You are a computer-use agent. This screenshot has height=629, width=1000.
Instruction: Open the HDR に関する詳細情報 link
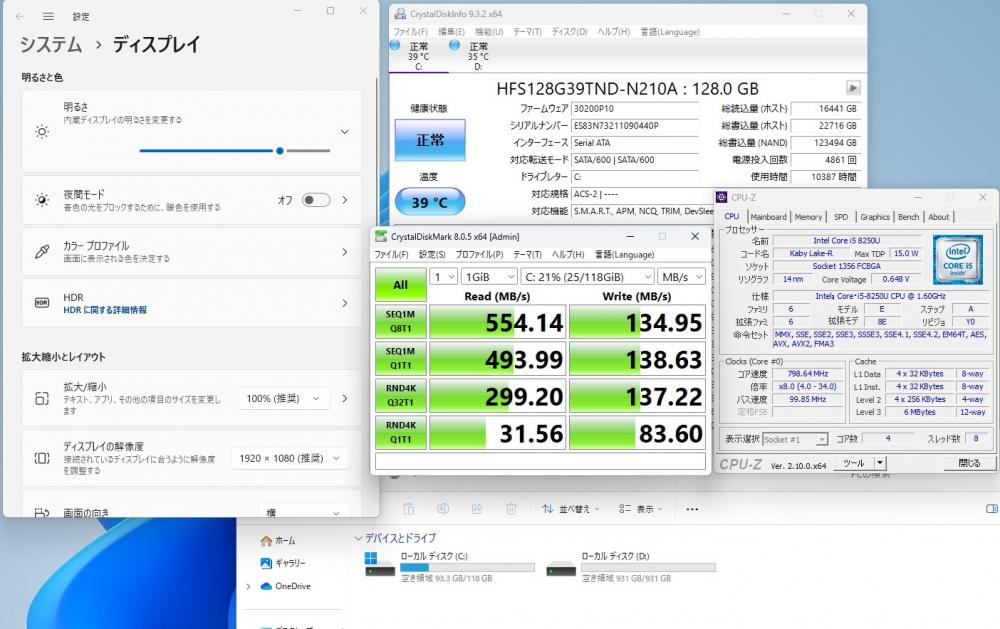pyautogui.click(x=105, y=310)
